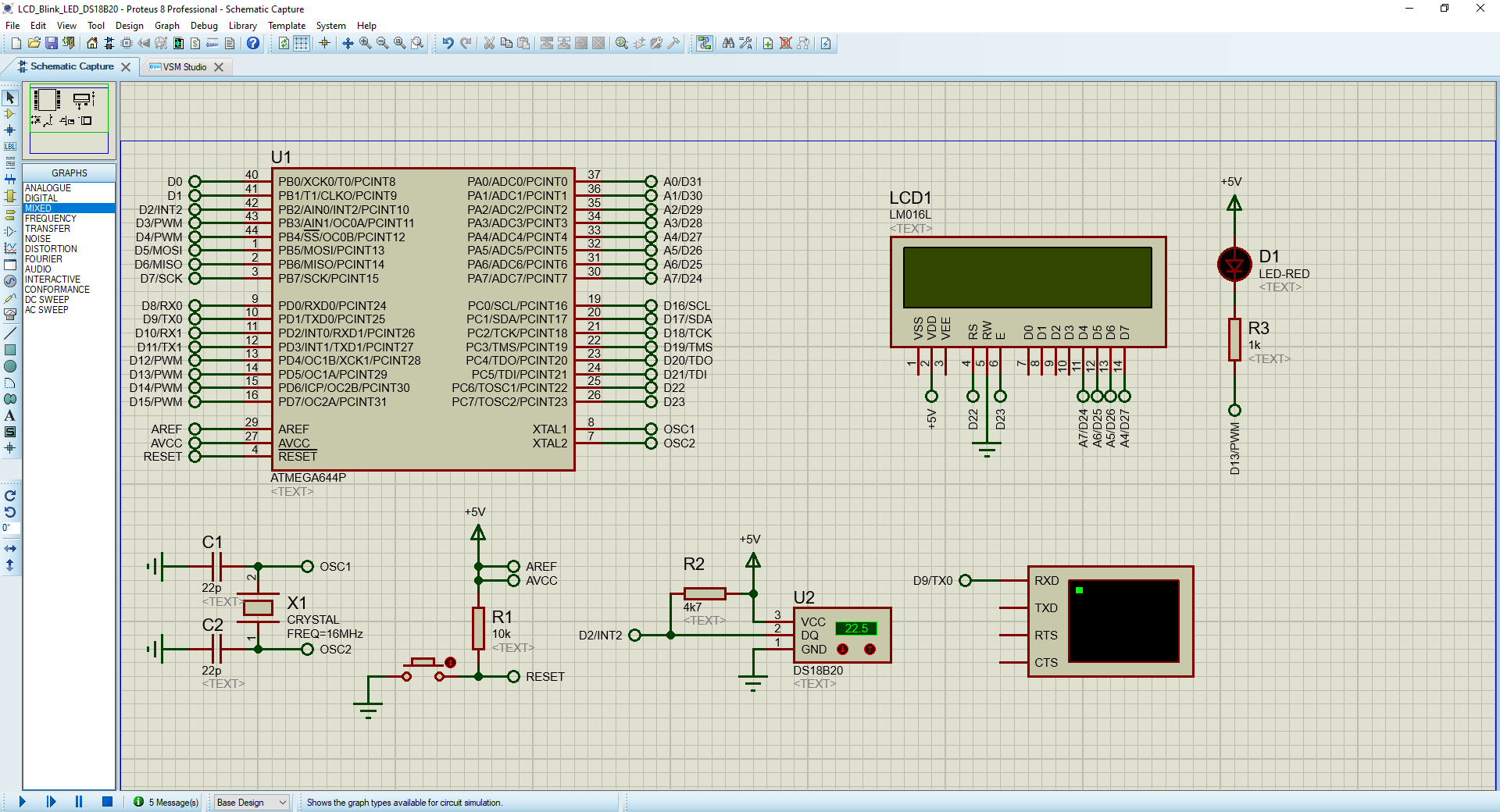The width and height of the screenshot is (1500, 812).
Task: Select the Virtual Instruments meter tool
Action: [x=10, y=315]
